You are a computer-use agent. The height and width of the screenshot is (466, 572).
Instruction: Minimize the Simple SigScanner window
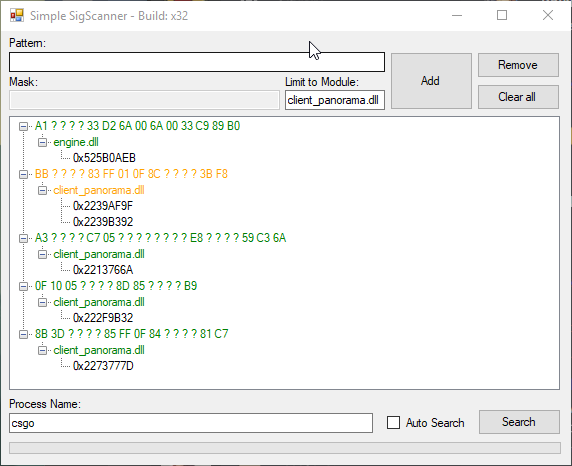tap(457, 15)
